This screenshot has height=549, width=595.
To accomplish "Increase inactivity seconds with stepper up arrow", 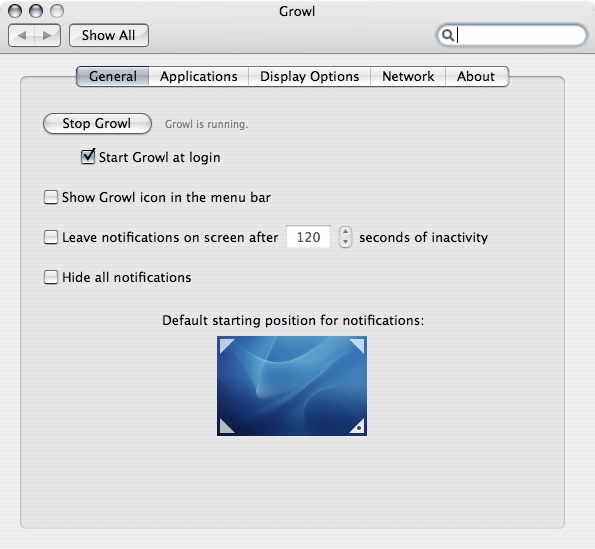I will click(x=345, y=232).
